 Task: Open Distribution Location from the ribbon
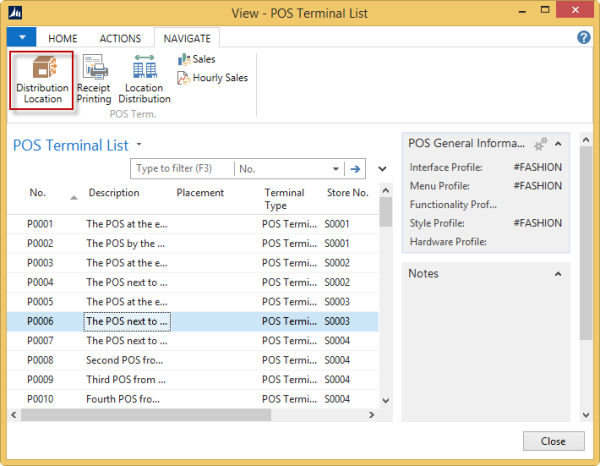click(x=42, y=80)
